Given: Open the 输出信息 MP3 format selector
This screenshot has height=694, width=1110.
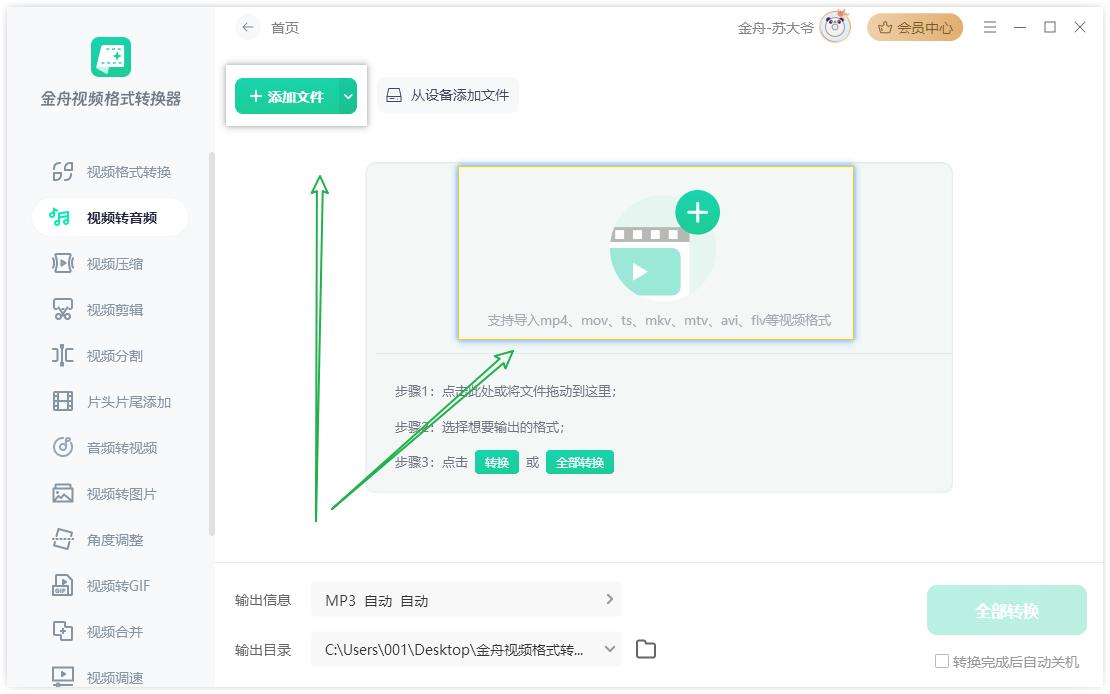Looking at the screenshot, I should (466, 600).
